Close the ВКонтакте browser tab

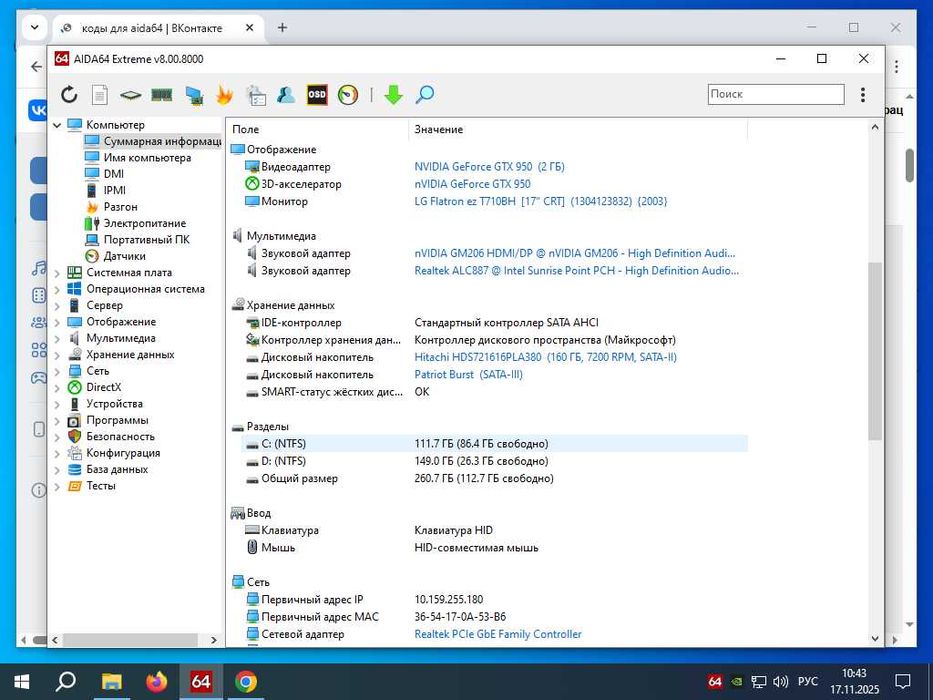(250, 27)
